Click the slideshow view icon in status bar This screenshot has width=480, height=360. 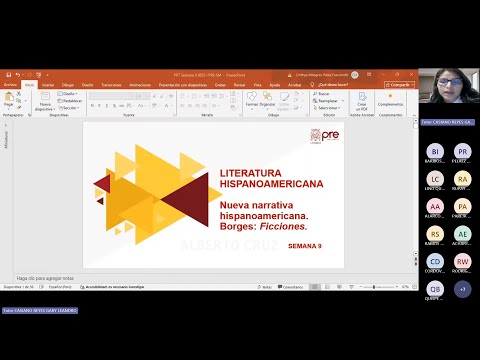pyautogui.click(x=351, y=287)
